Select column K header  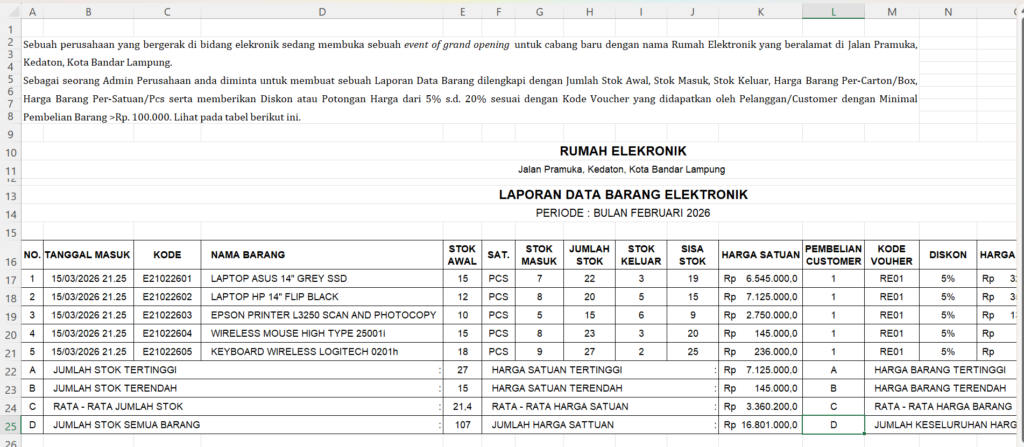click(761, 12)
